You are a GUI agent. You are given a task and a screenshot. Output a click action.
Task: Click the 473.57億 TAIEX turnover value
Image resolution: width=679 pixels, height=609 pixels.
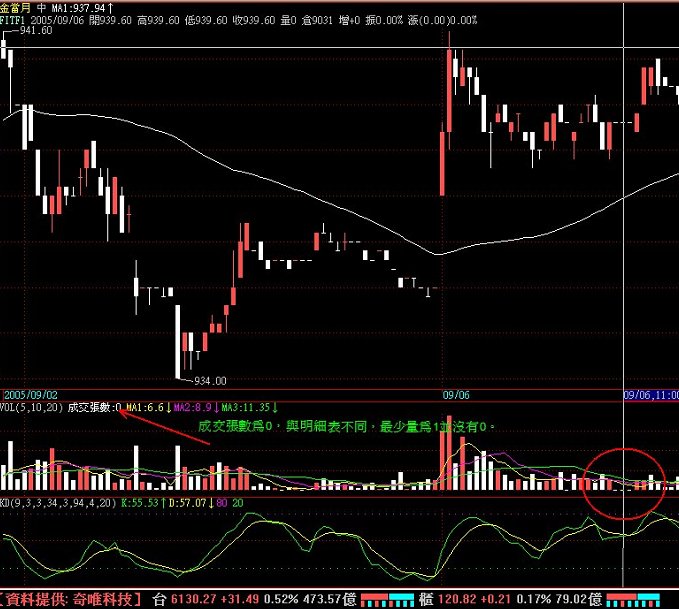pyautogui.click(x=330, y=599)
